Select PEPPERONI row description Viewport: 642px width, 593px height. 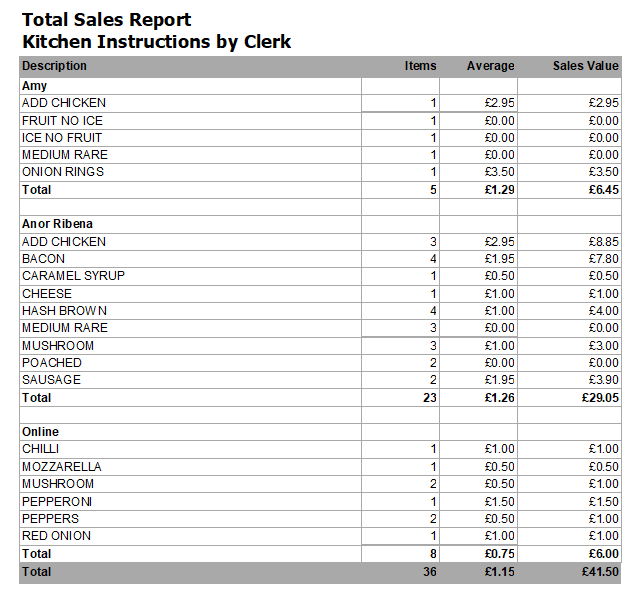point(57,502)
